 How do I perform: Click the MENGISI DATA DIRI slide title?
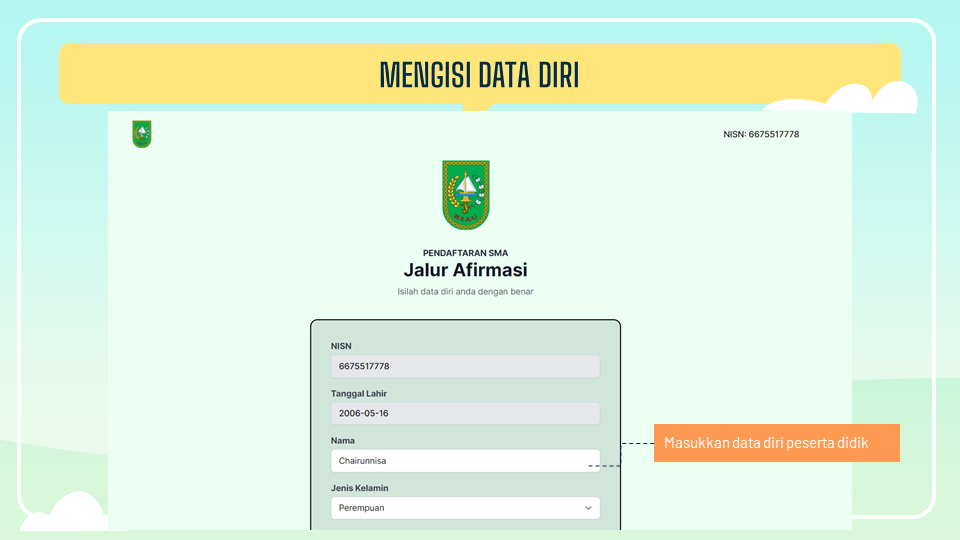click(x=479, y=75)
